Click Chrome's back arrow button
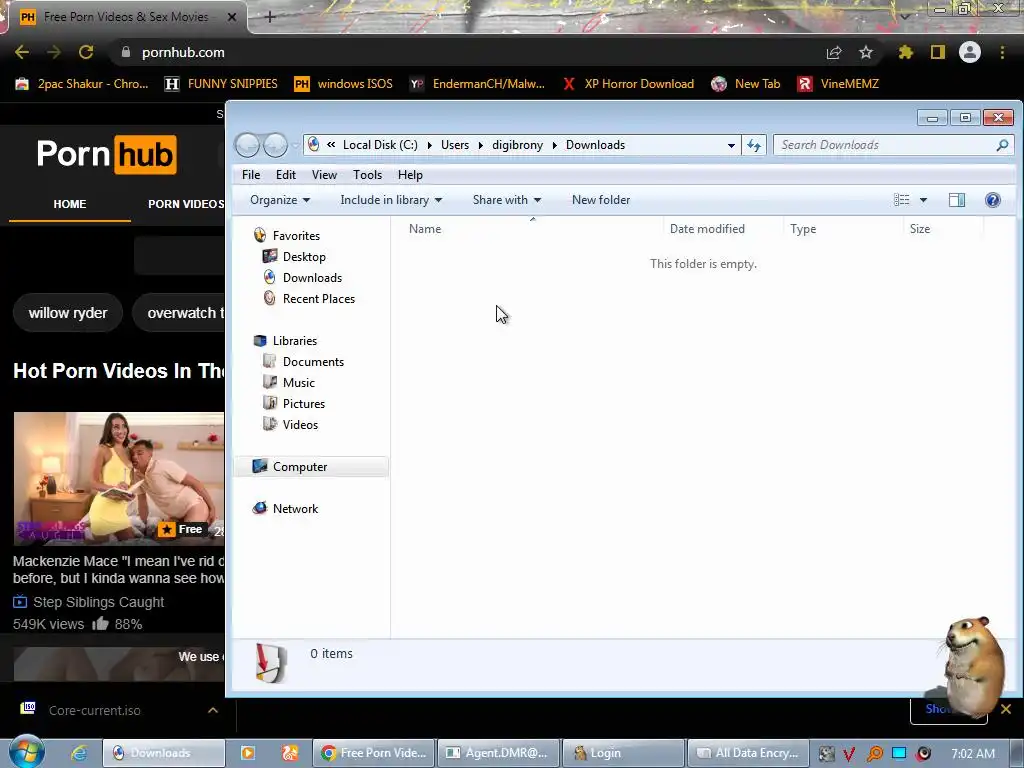1024x768 pixels. point(22,52)
